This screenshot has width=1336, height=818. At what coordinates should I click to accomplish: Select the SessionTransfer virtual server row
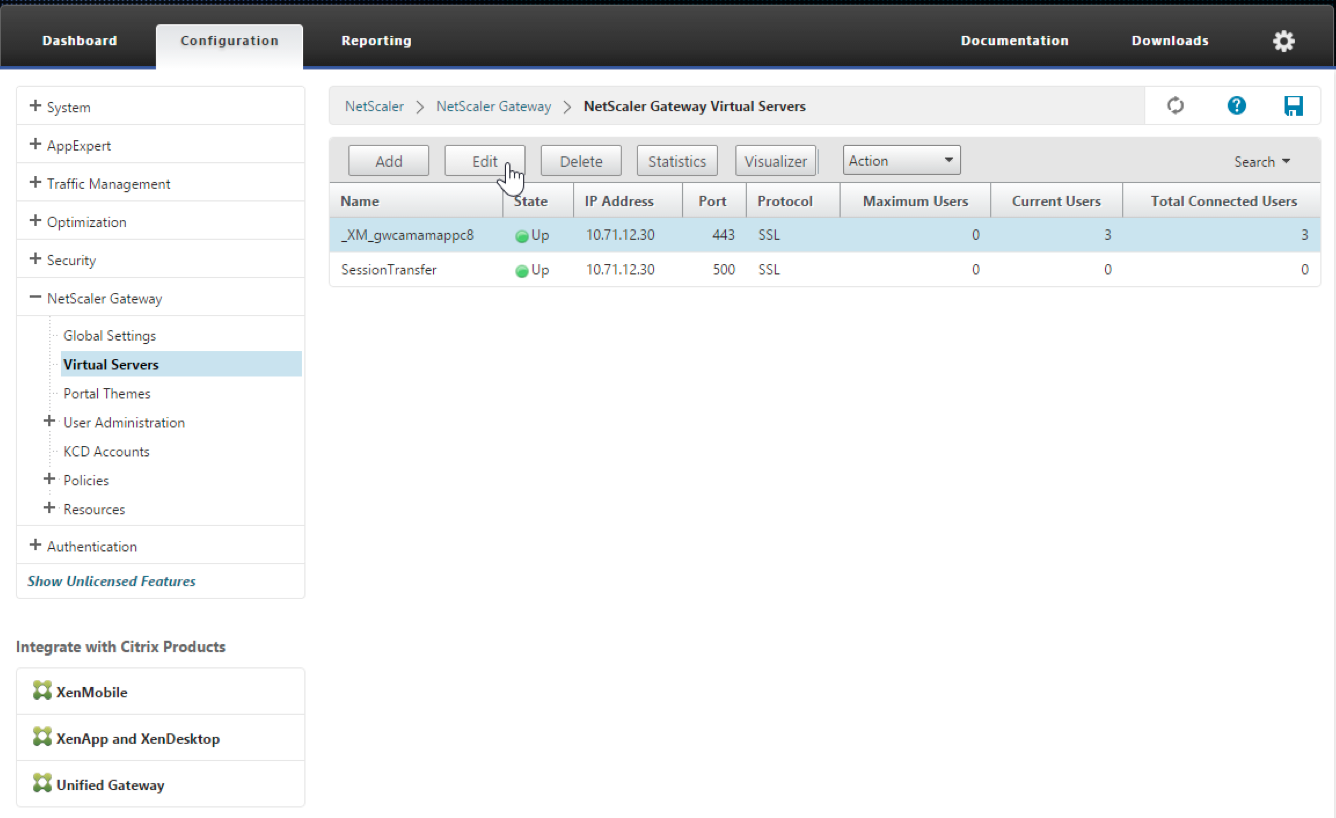point(389,270)
